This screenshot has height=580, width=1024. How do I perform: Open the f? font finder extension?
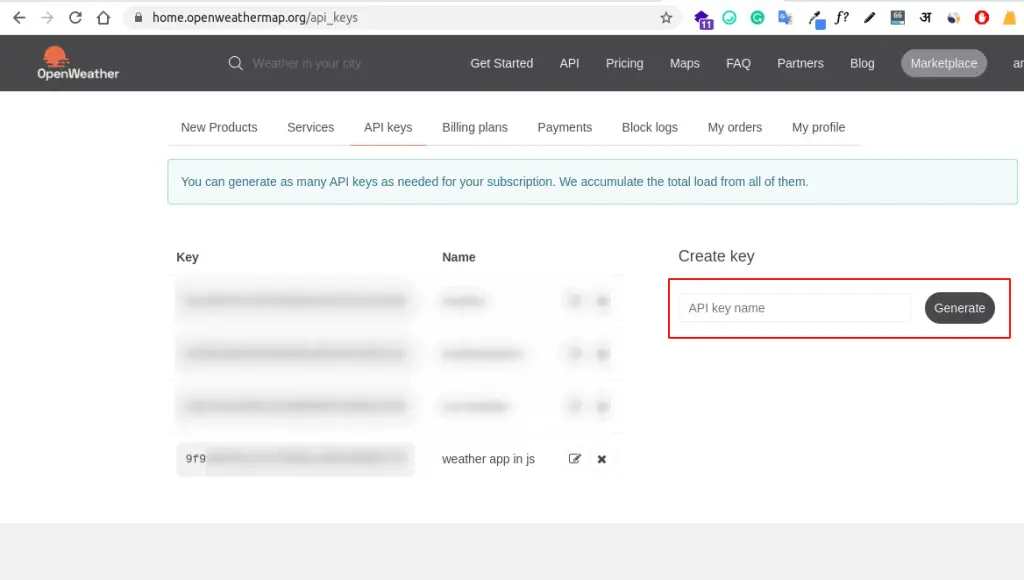[x=842, y=18]
